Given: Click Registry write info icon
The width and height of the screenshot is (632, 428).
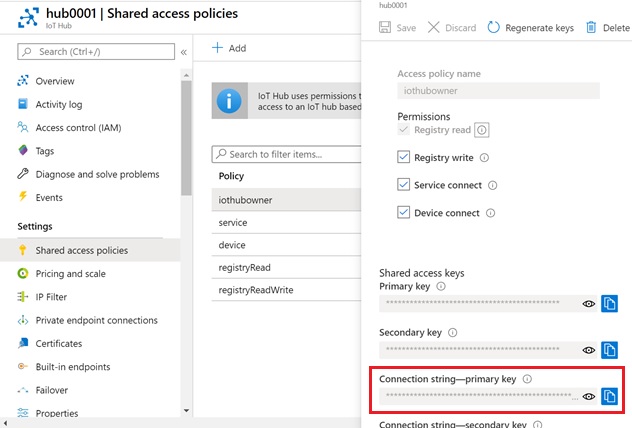Looking at the screenshot, I should pos(484,158).
